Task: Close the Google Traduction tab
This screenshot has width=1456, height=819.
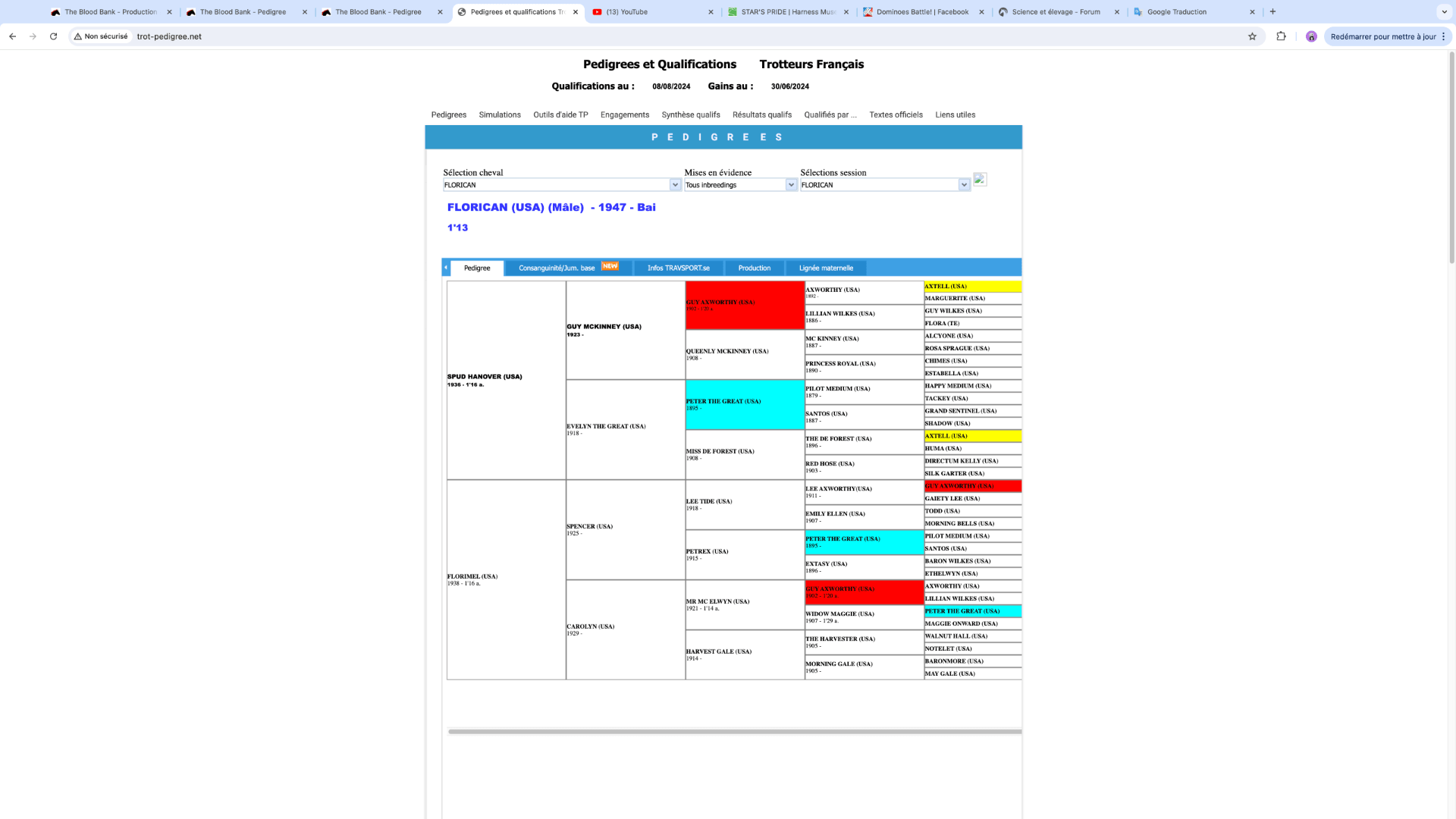Action: pos(1252,12)
